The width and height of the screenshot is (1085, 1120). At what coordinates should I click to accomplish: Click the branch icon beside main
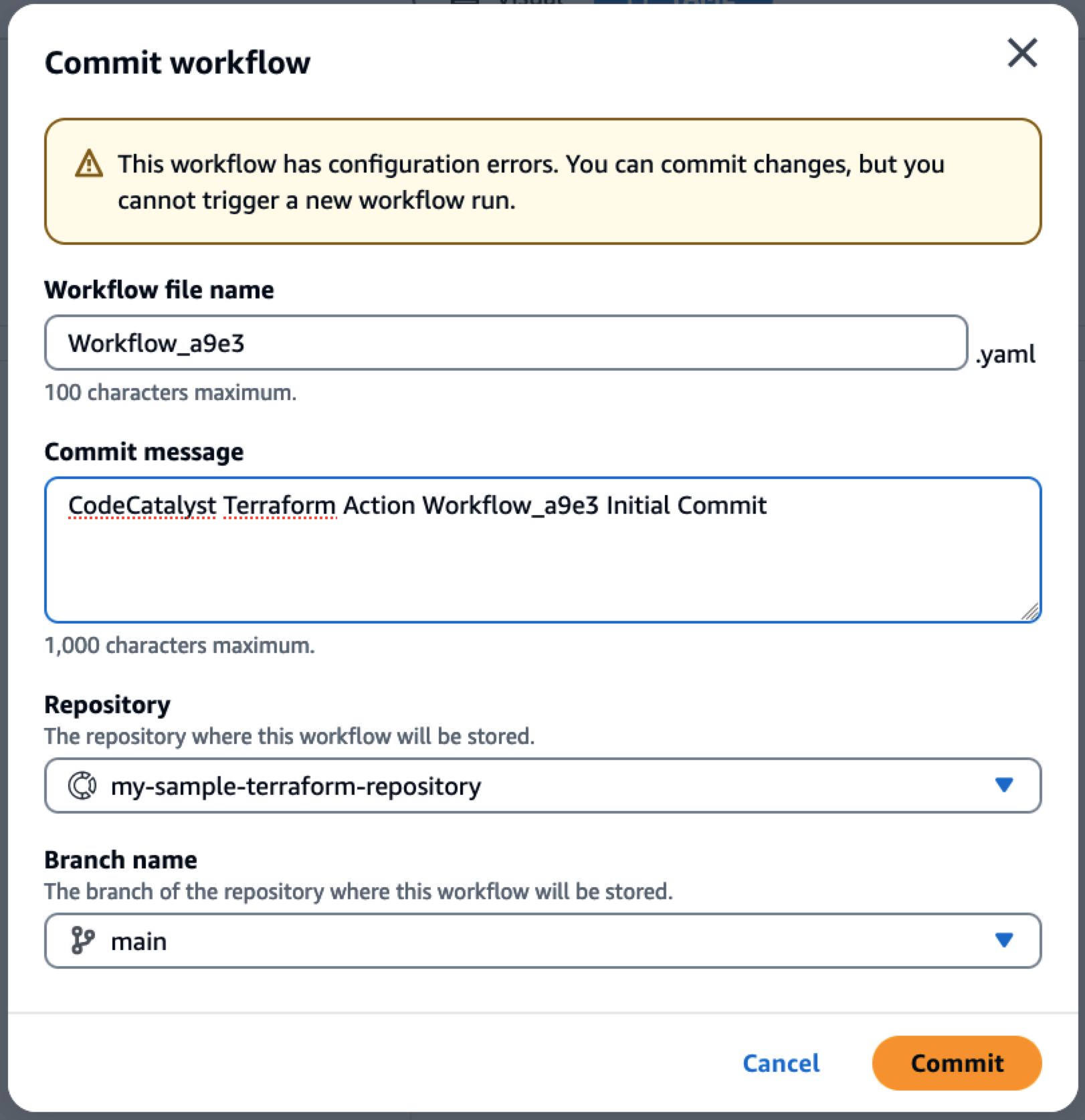click(x=82, y=941)
